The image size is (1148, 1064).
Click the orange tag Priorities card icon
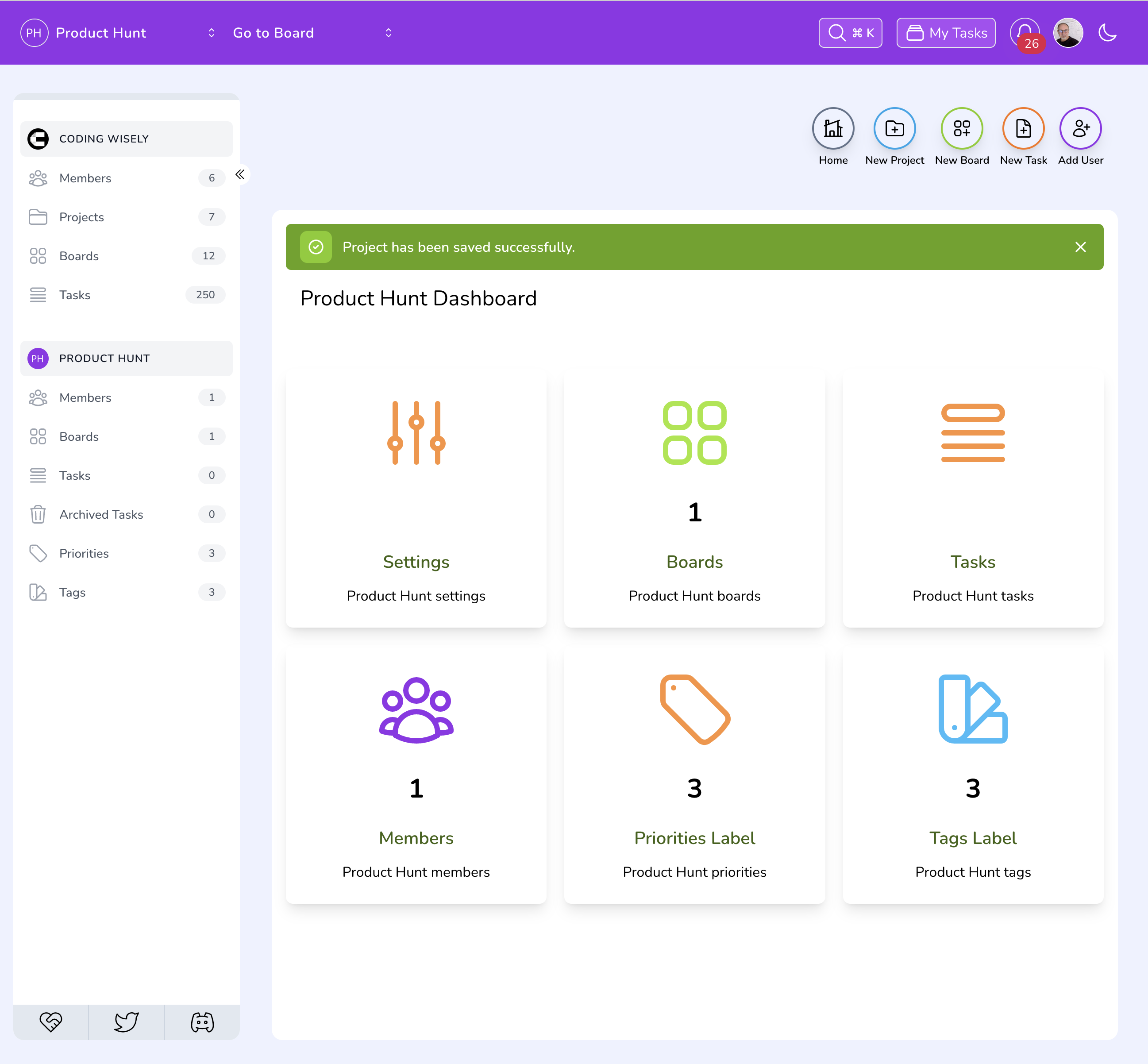(694, 709)
